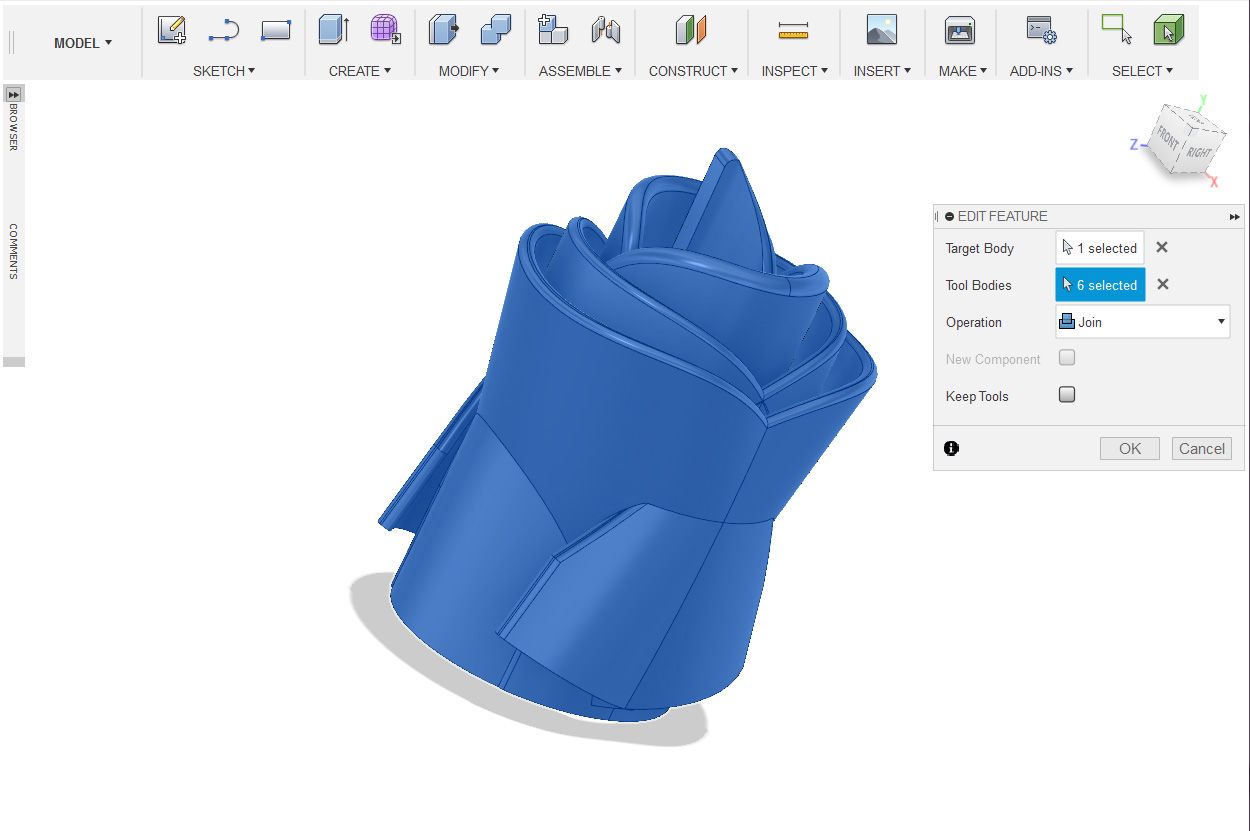The image size is (1250, 831).
Task: Open the ASSEMBLE menu
Action: click(x=580, y=71)
